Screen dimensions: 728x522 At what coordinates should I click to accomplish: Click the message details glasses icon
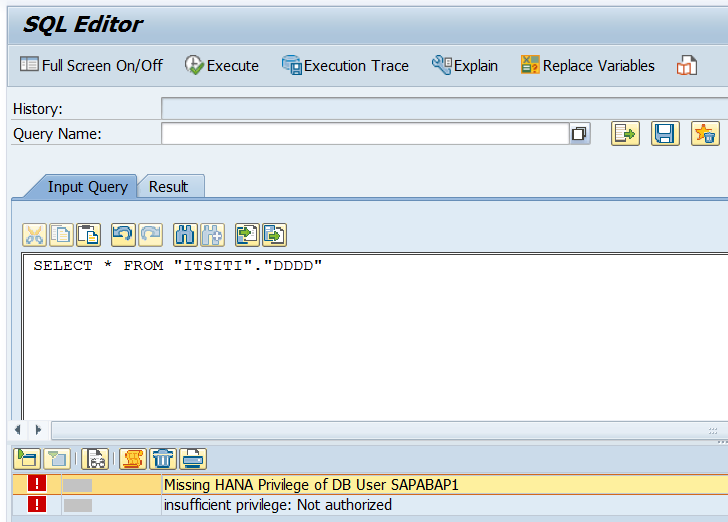pos(95,459)
